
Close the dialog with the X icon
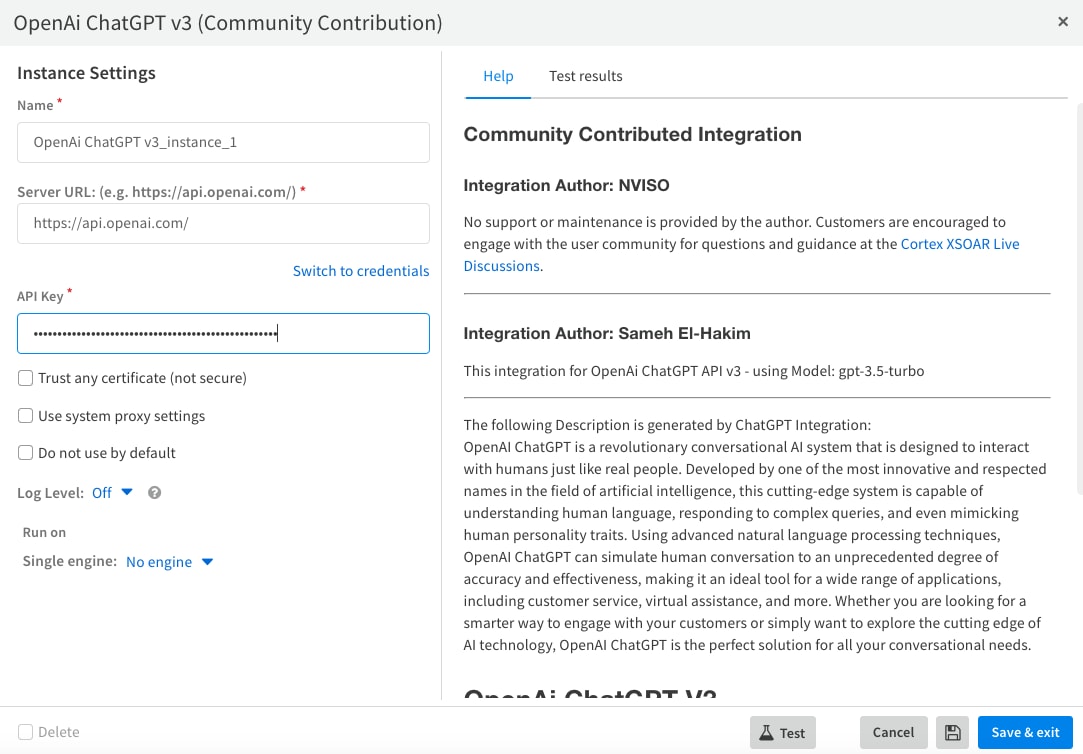pos(1063,22)
